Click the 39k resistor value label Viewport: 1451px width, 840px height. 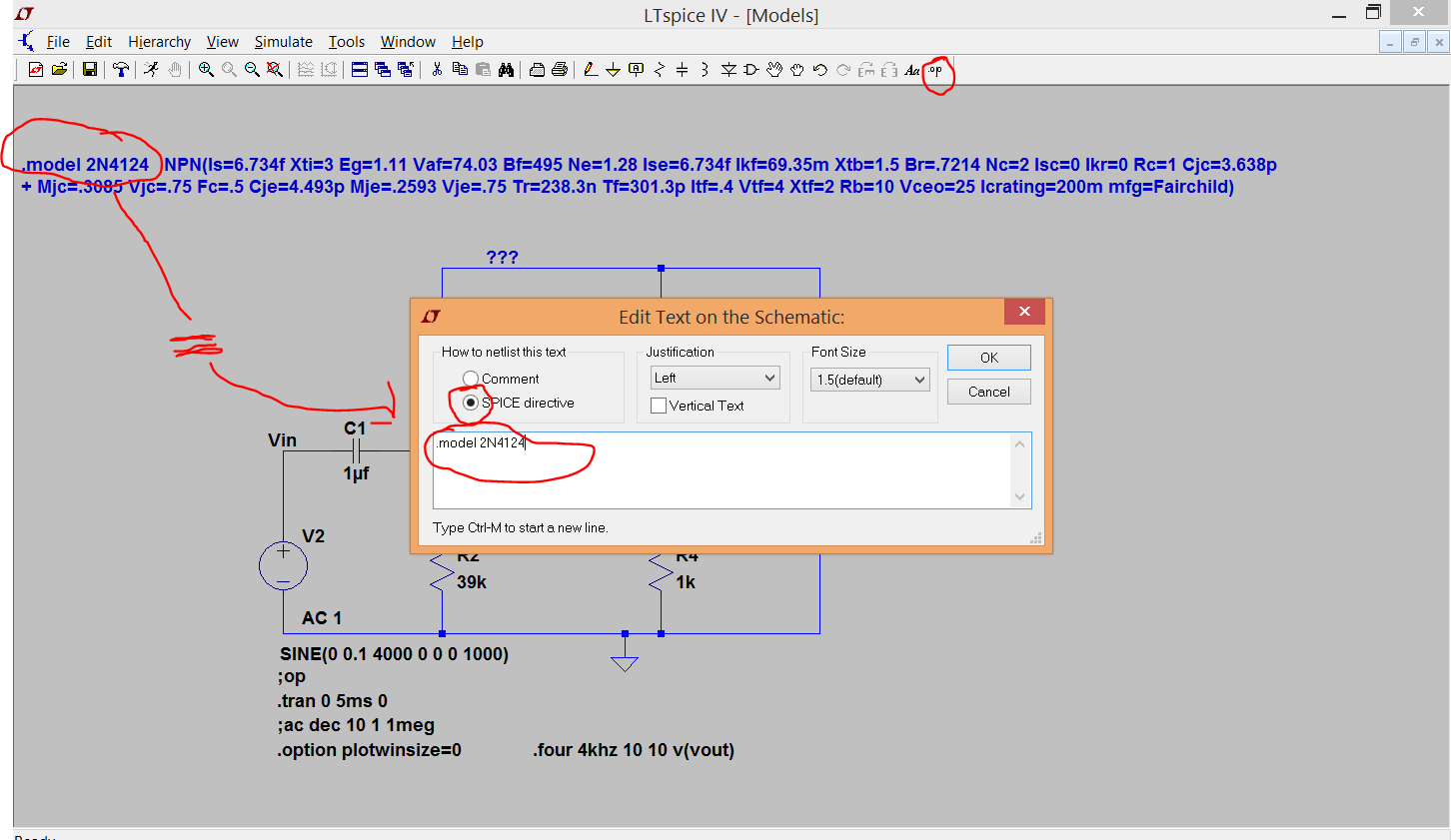click(x=472, y=582)
